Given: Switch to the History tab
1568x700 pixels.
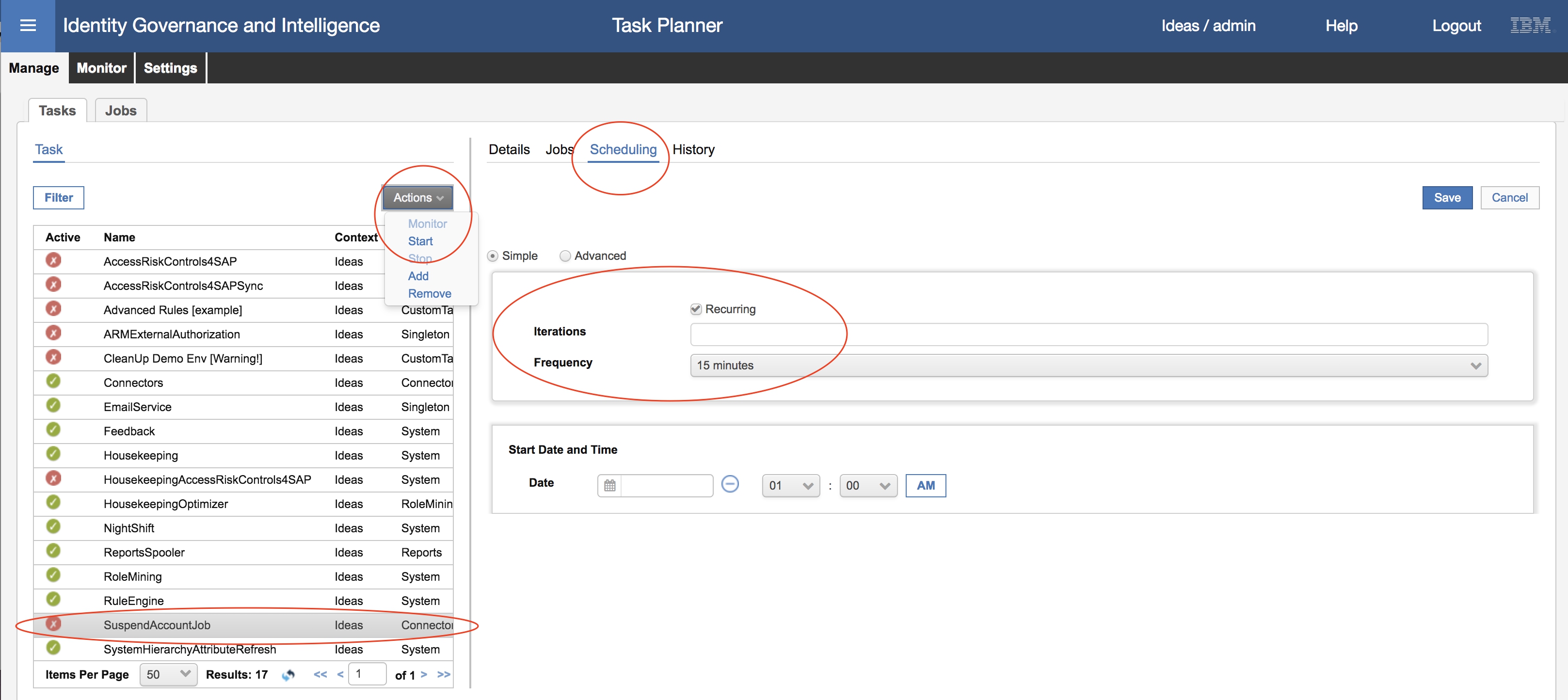Looking at the screenshot, I should click(x=693, y=150).
